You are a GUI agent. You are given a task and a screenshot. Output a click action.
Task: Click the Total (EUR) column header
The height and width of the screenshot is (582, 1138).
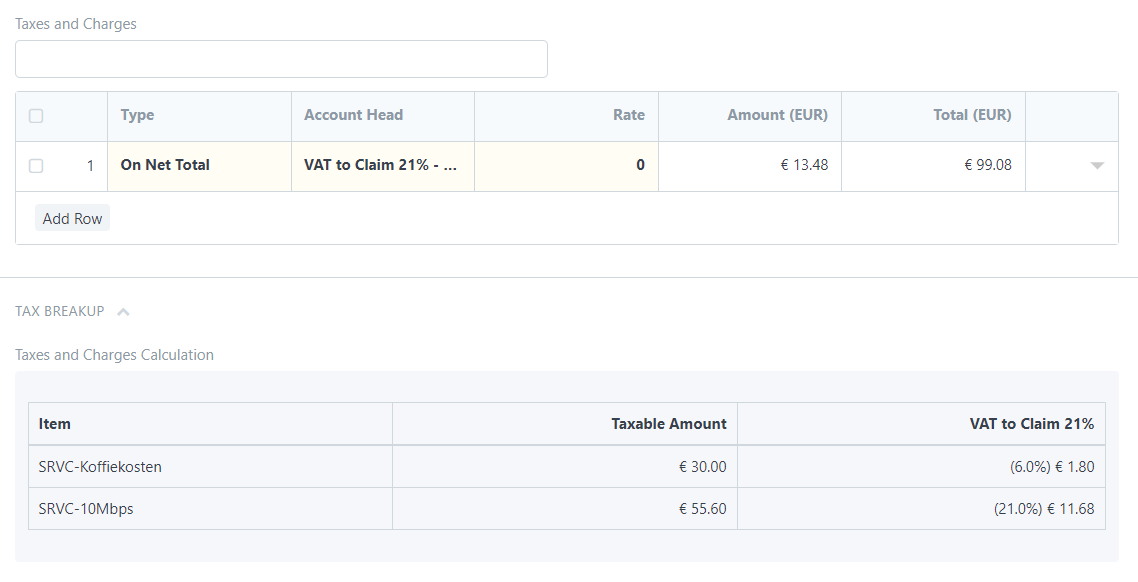click(972, 115)
